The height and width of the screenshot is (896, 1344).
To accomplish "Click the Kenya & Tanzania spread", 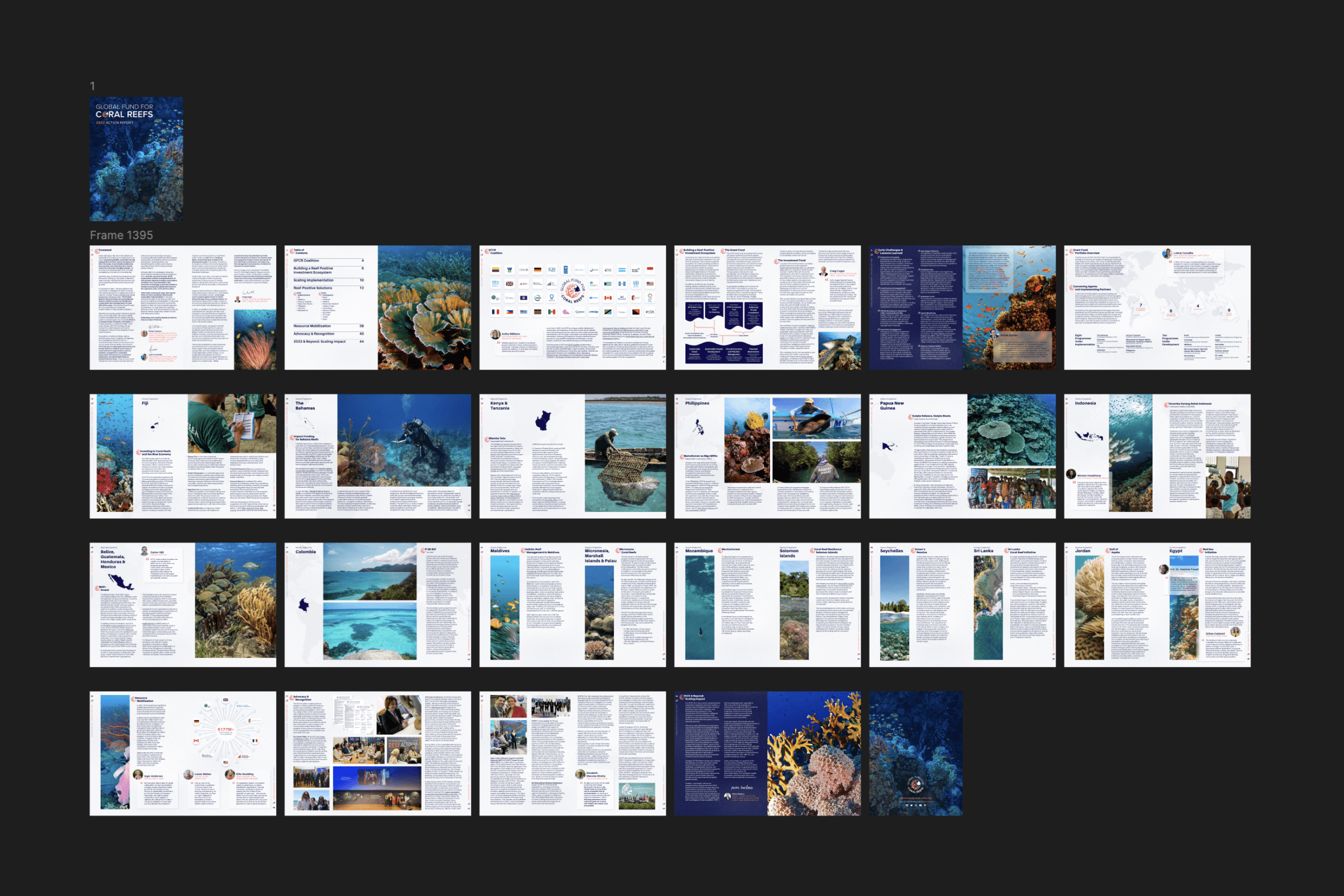I will coord(572,456).
